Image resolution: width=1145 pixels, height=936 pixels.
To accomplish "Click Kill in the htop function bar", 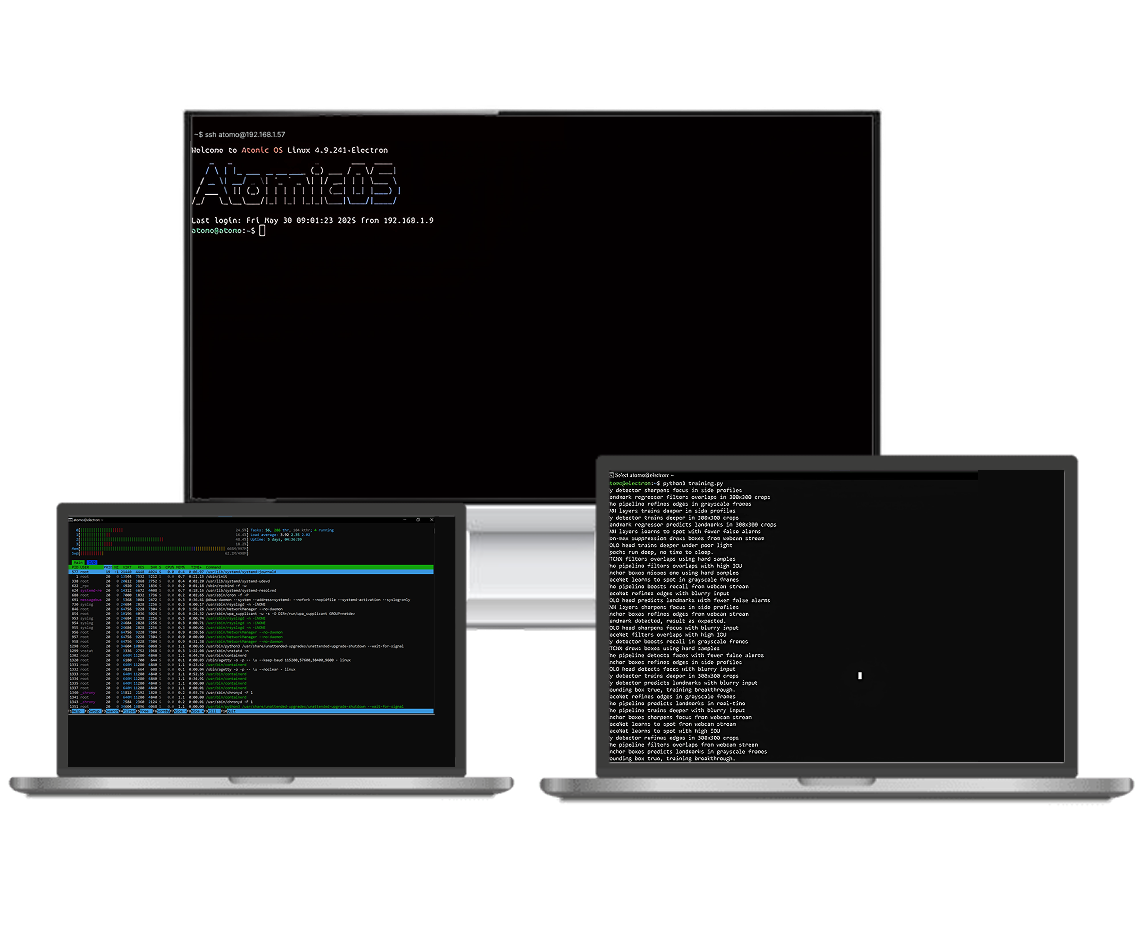I will pos(214,712).
